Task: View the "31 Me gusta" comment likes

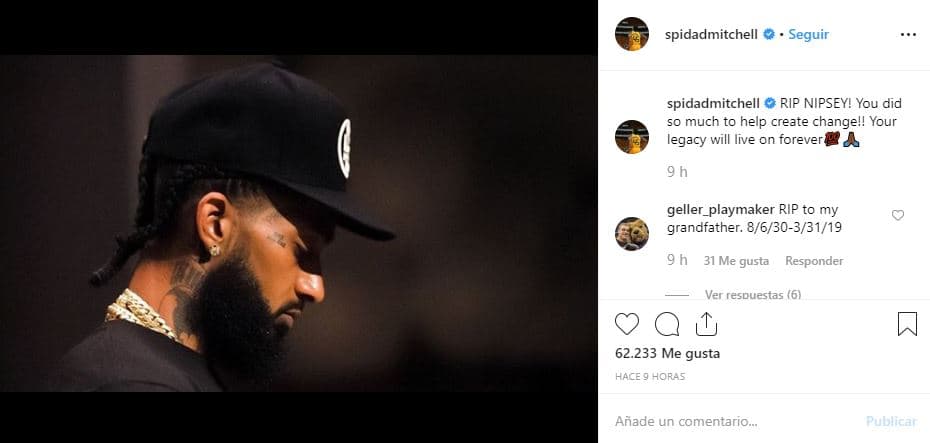Action: point(736,261)
